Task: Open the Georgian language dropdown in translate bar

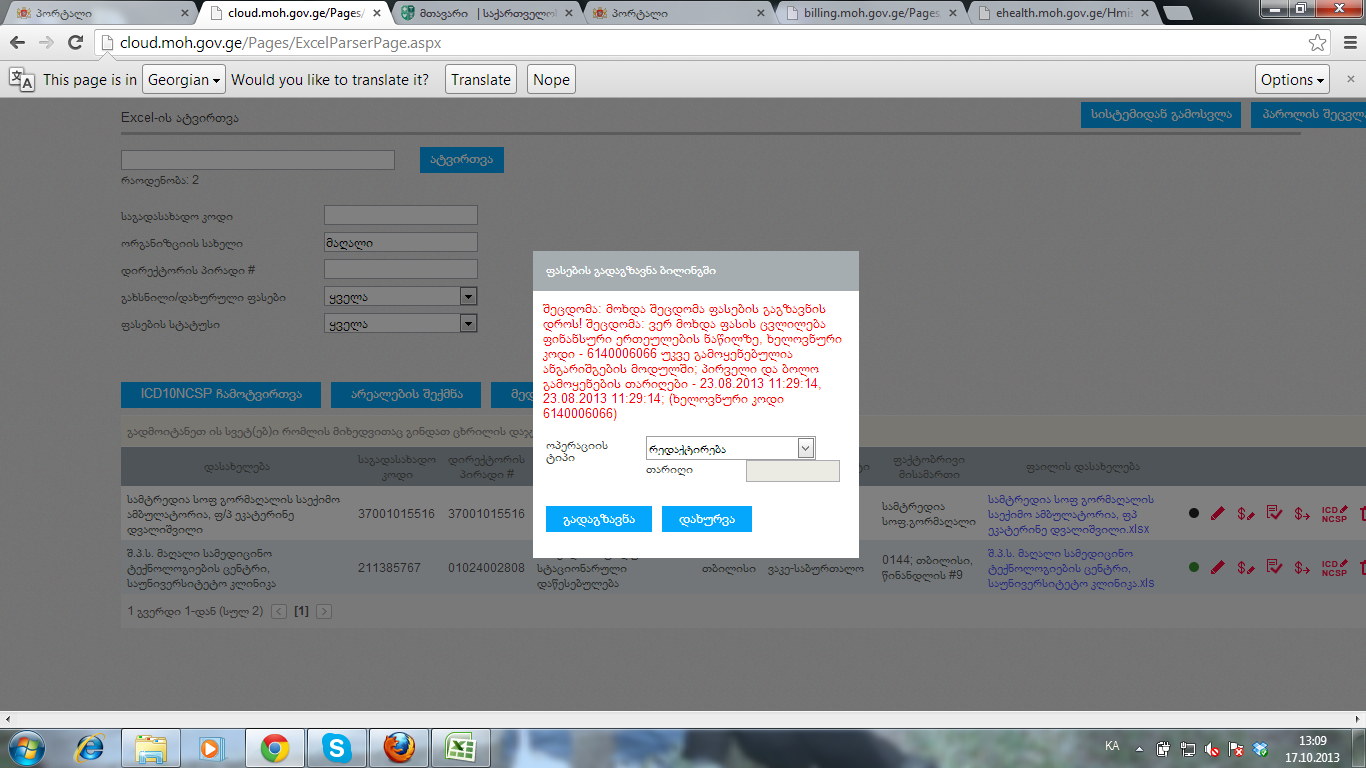Action: (183, 80)
